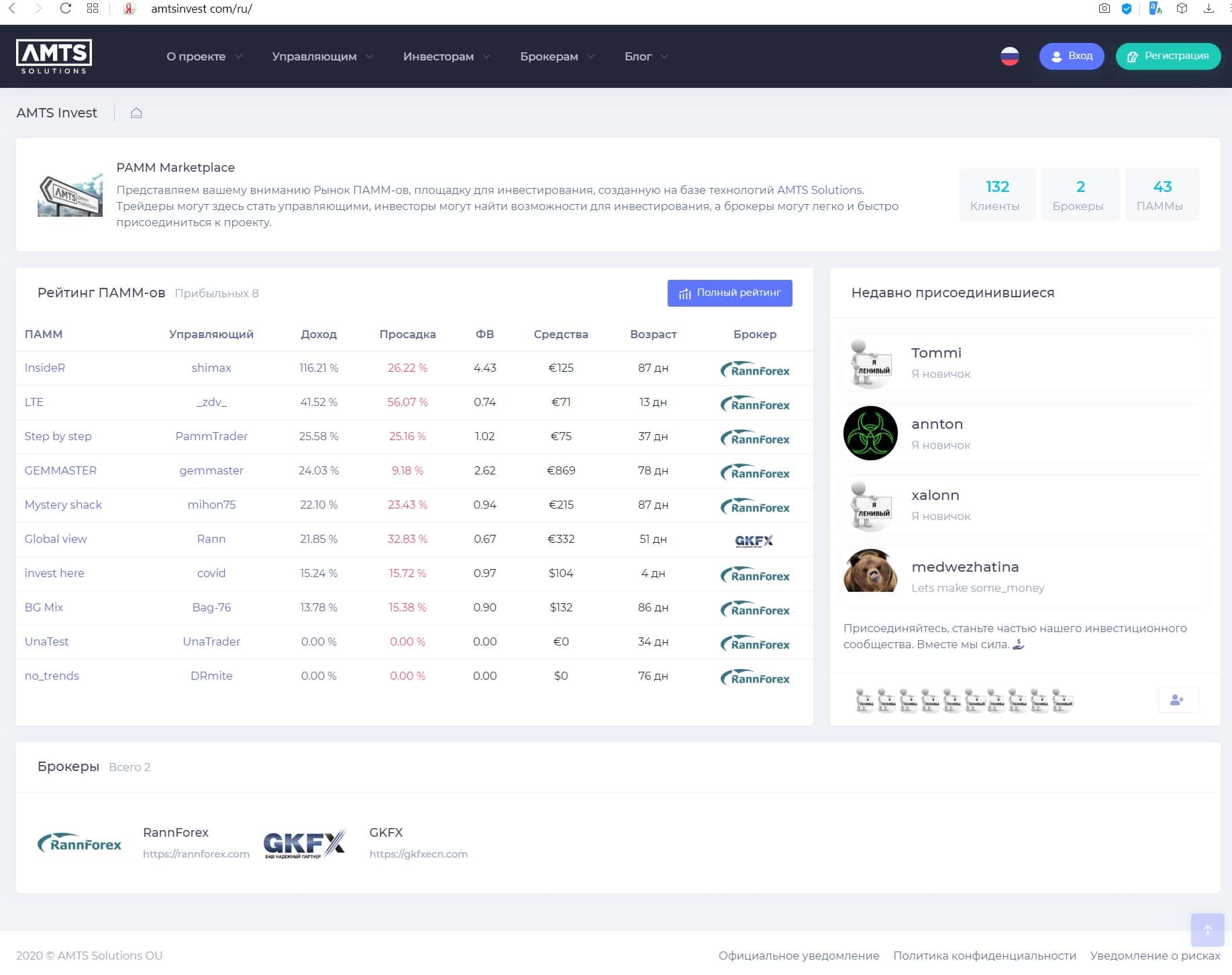
Task: Click the add user icon button
Action: point(1177,700)
